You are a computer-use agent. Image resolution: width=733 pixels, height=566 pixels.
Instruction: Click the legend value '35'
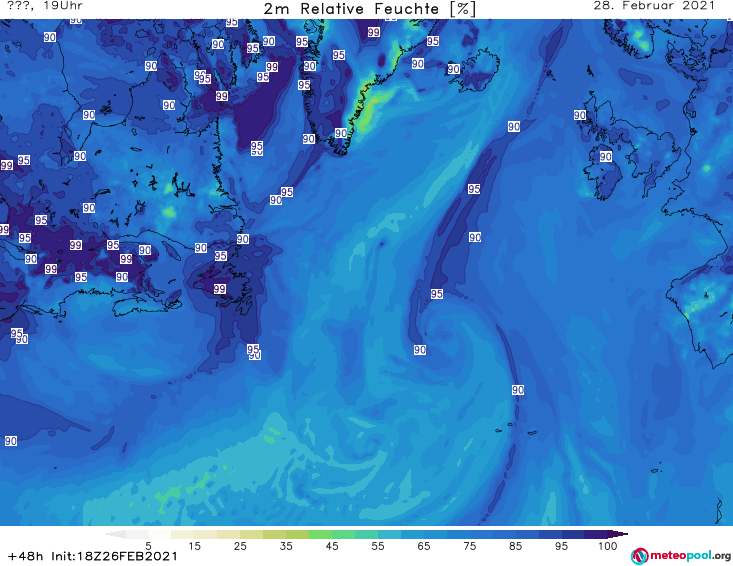(286, 546)
